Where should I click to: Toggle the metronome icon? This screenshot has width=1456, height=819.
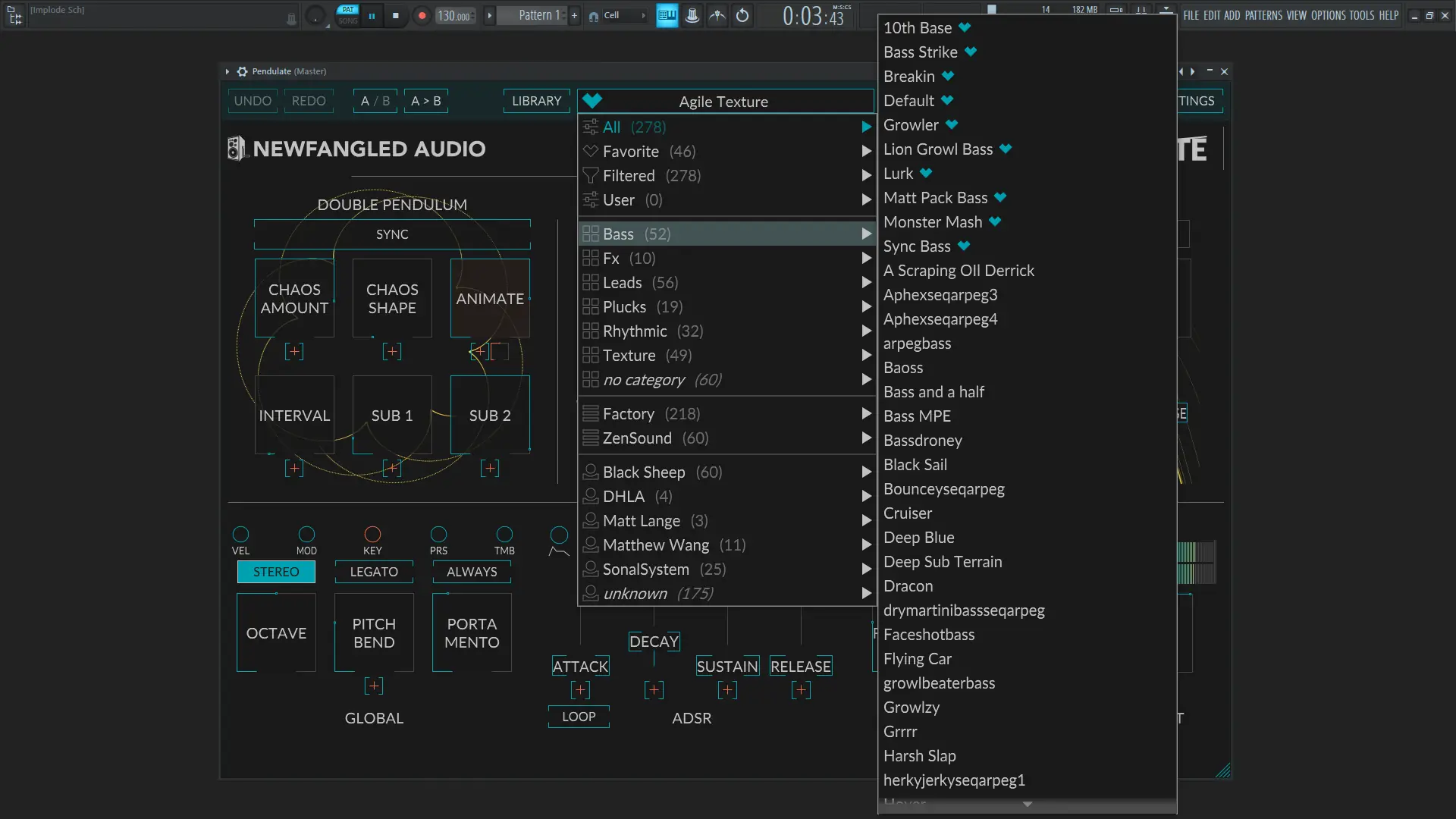[x=692, y=15]
